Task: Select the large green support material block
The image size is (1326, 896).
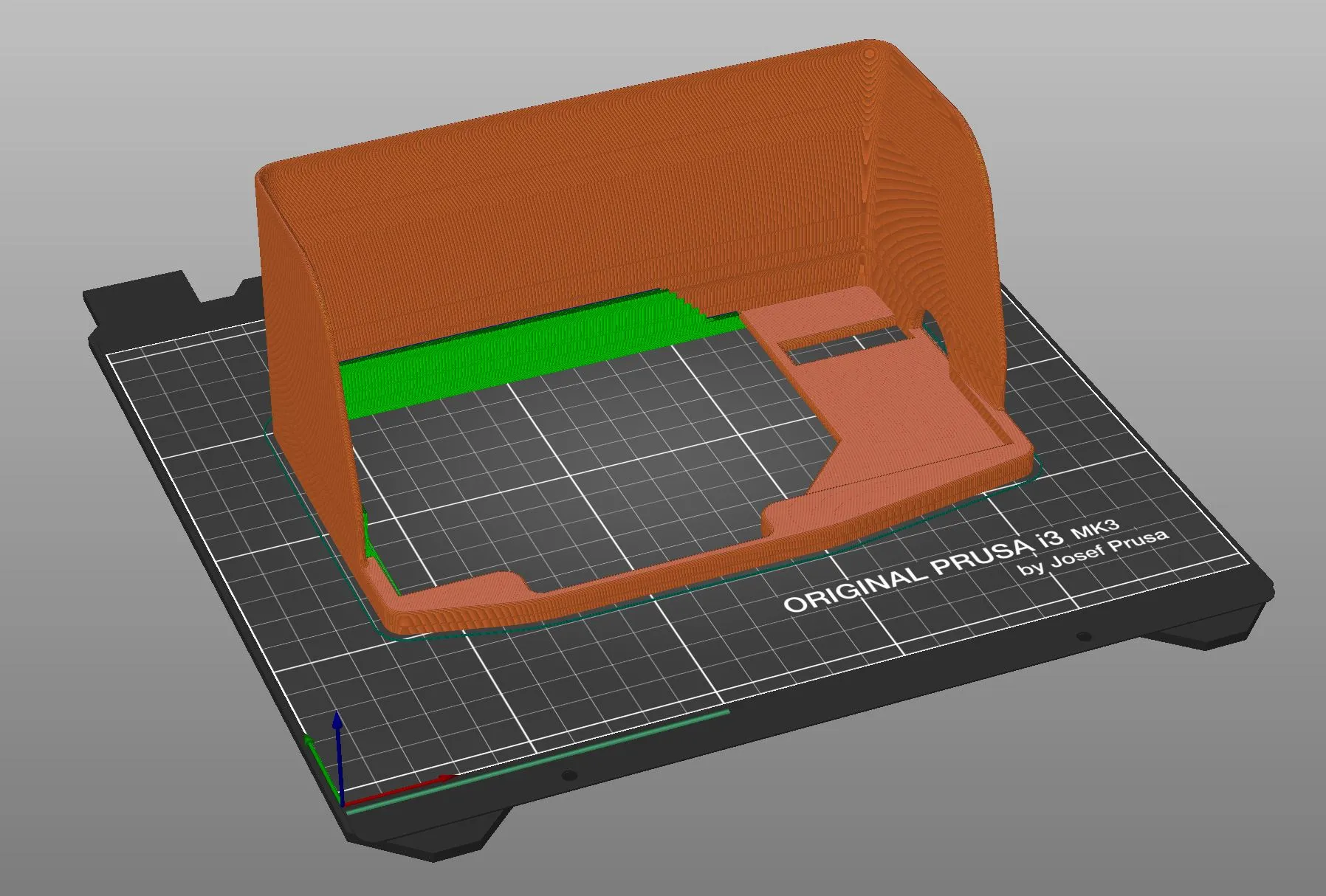Action: point(517,347)
